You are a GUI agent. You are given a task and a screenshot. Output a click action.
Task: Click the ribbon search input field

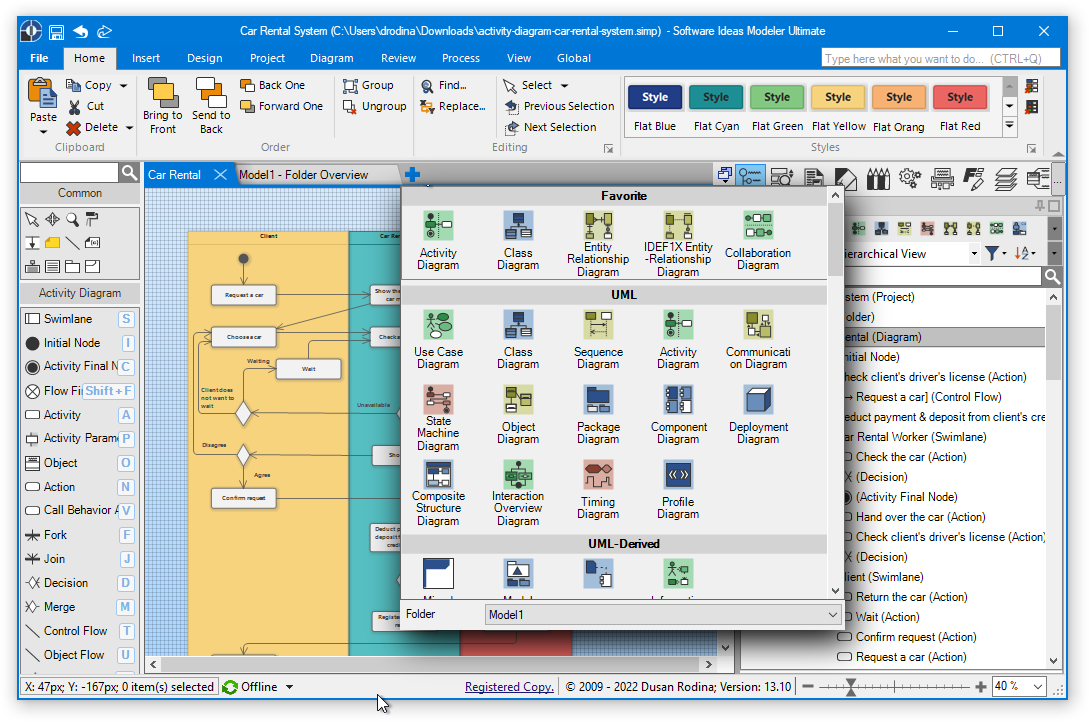tap(941, 59)
